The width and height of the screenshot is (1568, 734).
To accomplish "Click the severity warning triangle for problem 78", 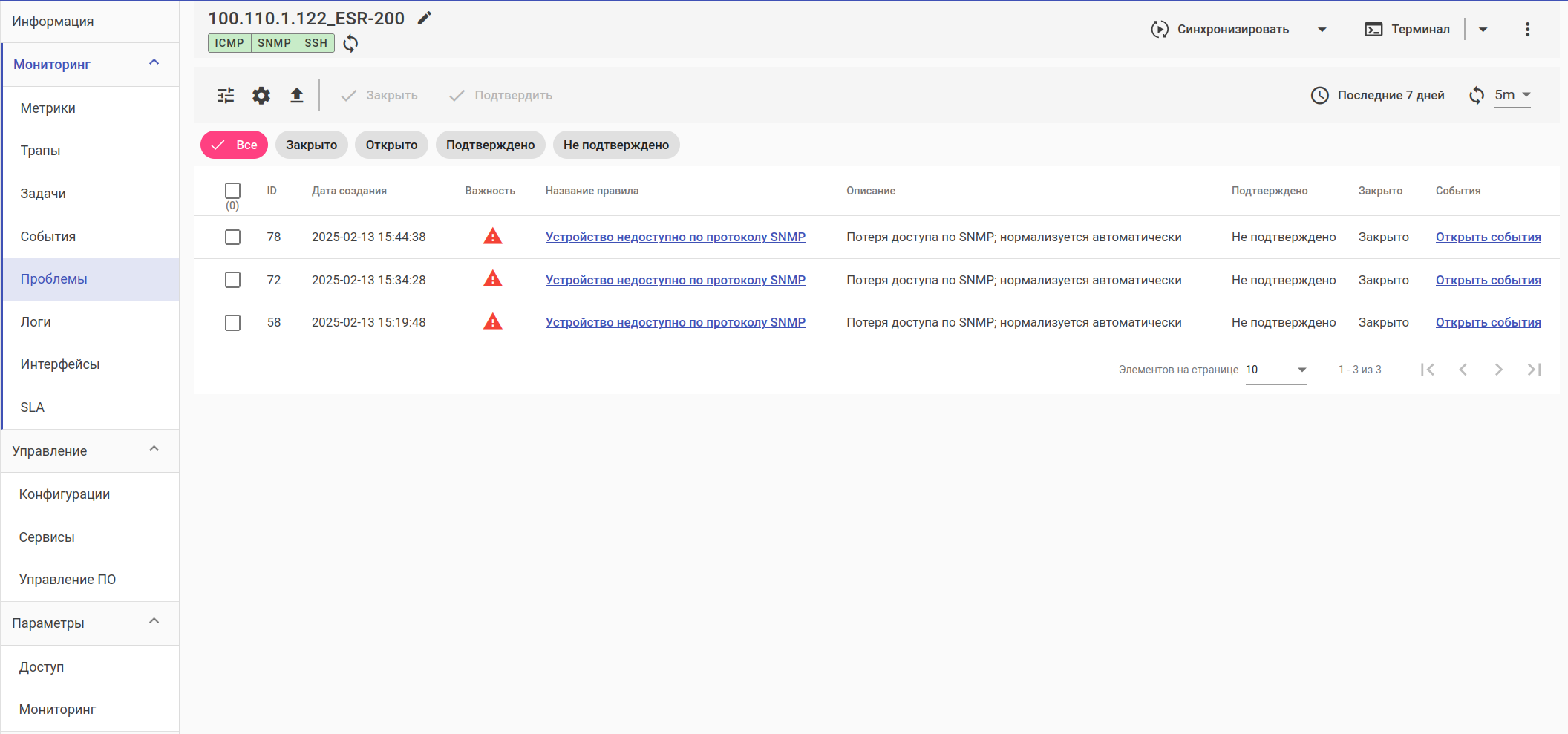I will point(492,237).
